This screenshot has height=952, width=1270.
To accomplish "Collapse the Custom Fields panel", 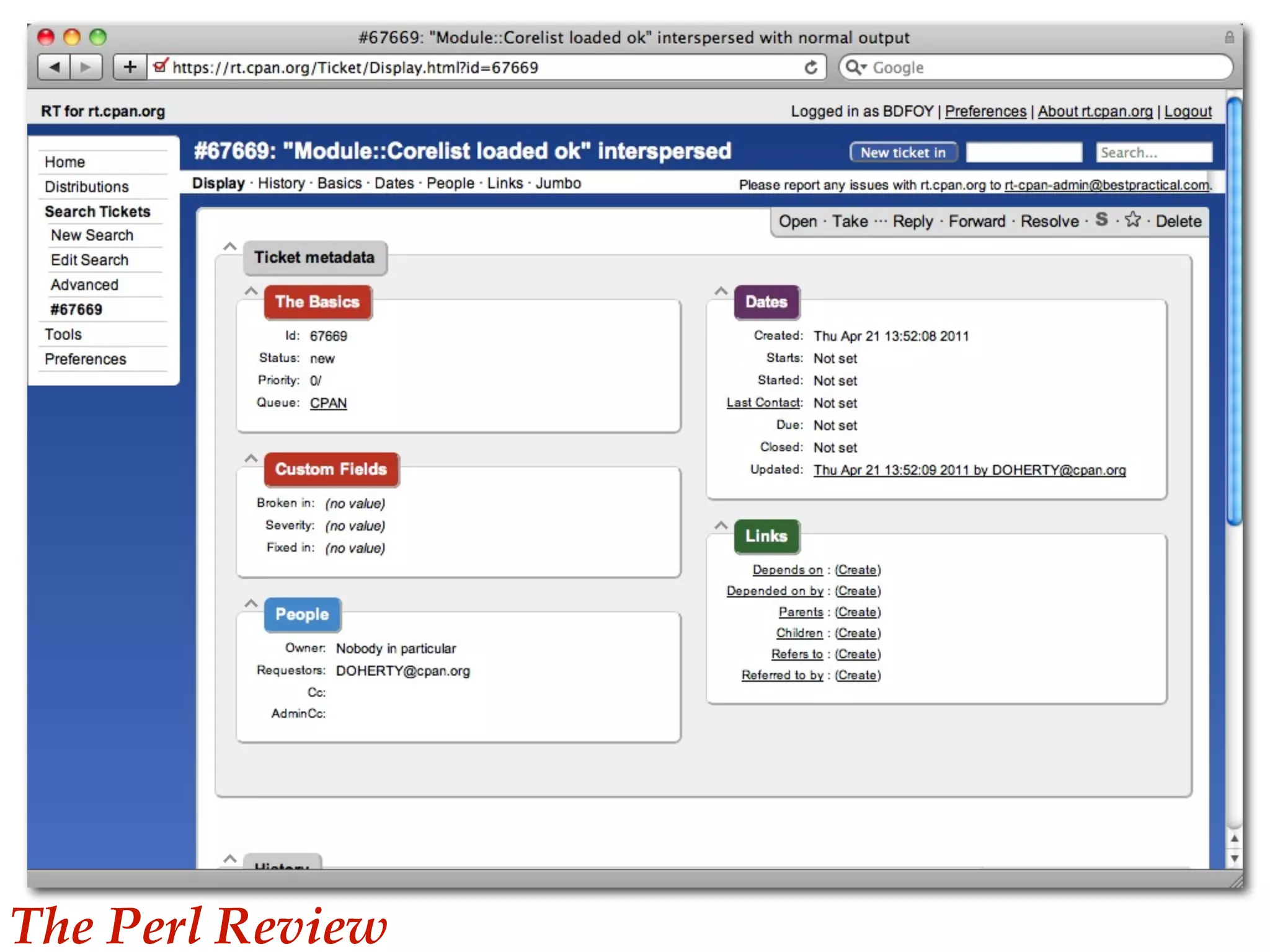I will click(x=251, y=458).
